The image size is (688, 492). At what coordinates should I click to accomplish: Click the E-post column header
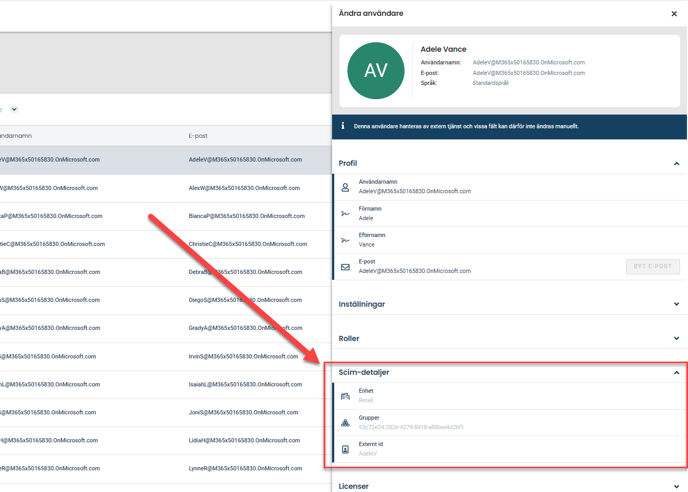pyautogui.click(x=198, y=136)
